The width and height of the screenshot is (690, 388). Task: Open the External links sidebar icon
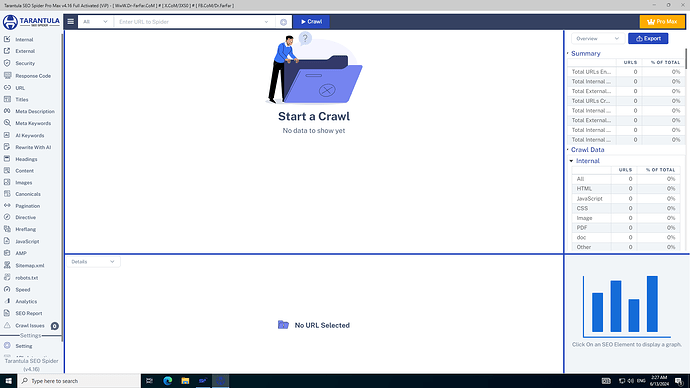coord(7,51)
